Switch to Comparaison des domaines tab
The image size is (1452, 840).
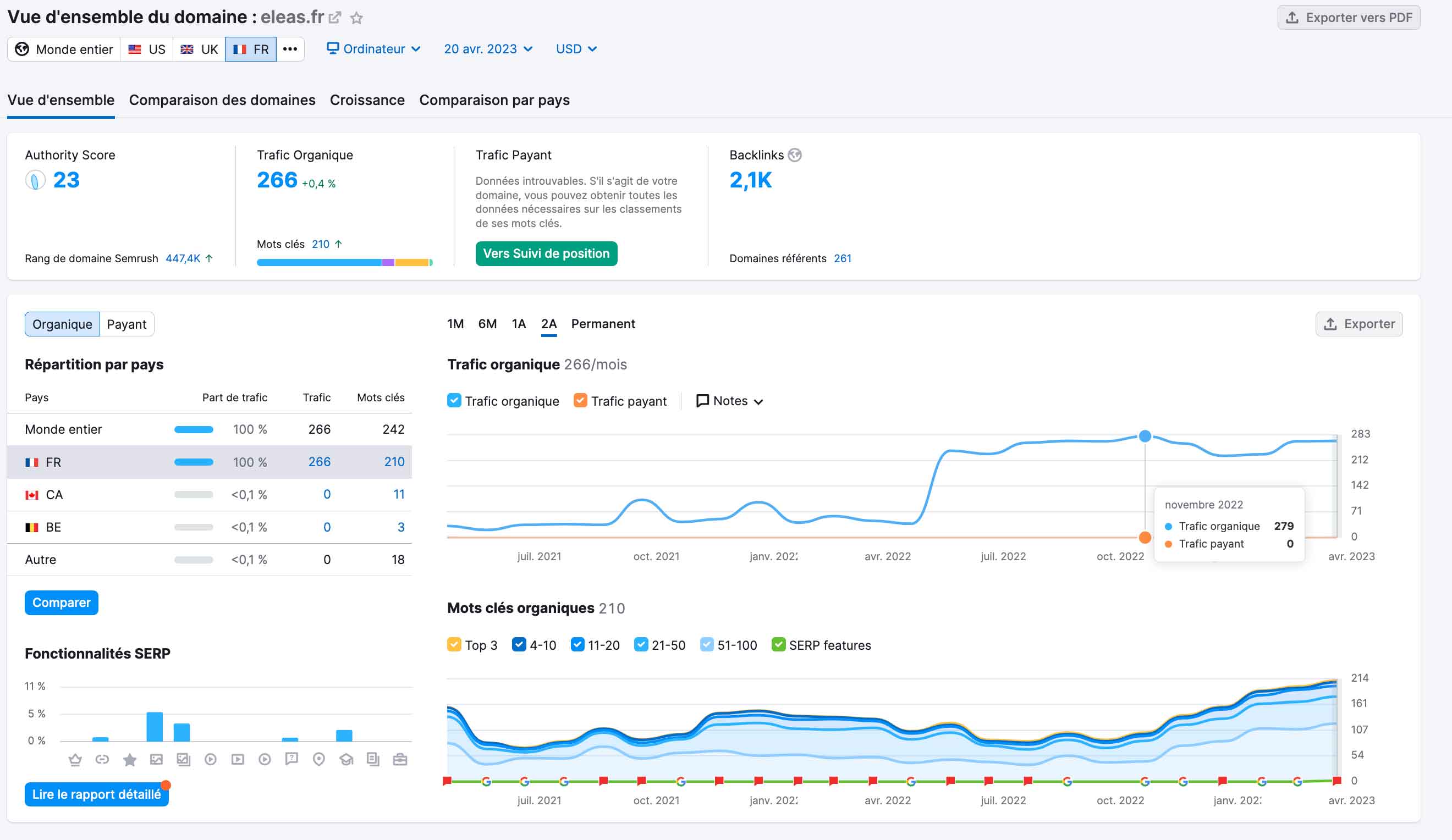[x=222, y=100]
